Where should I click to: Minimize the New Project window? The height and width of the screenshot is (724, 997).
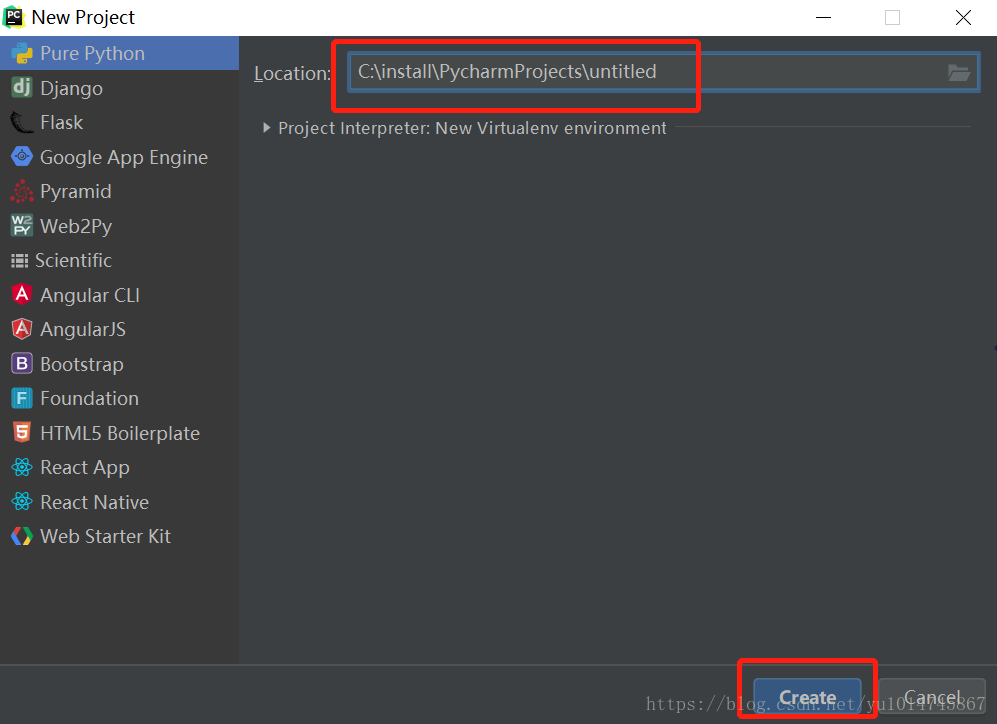coord(823,17)
